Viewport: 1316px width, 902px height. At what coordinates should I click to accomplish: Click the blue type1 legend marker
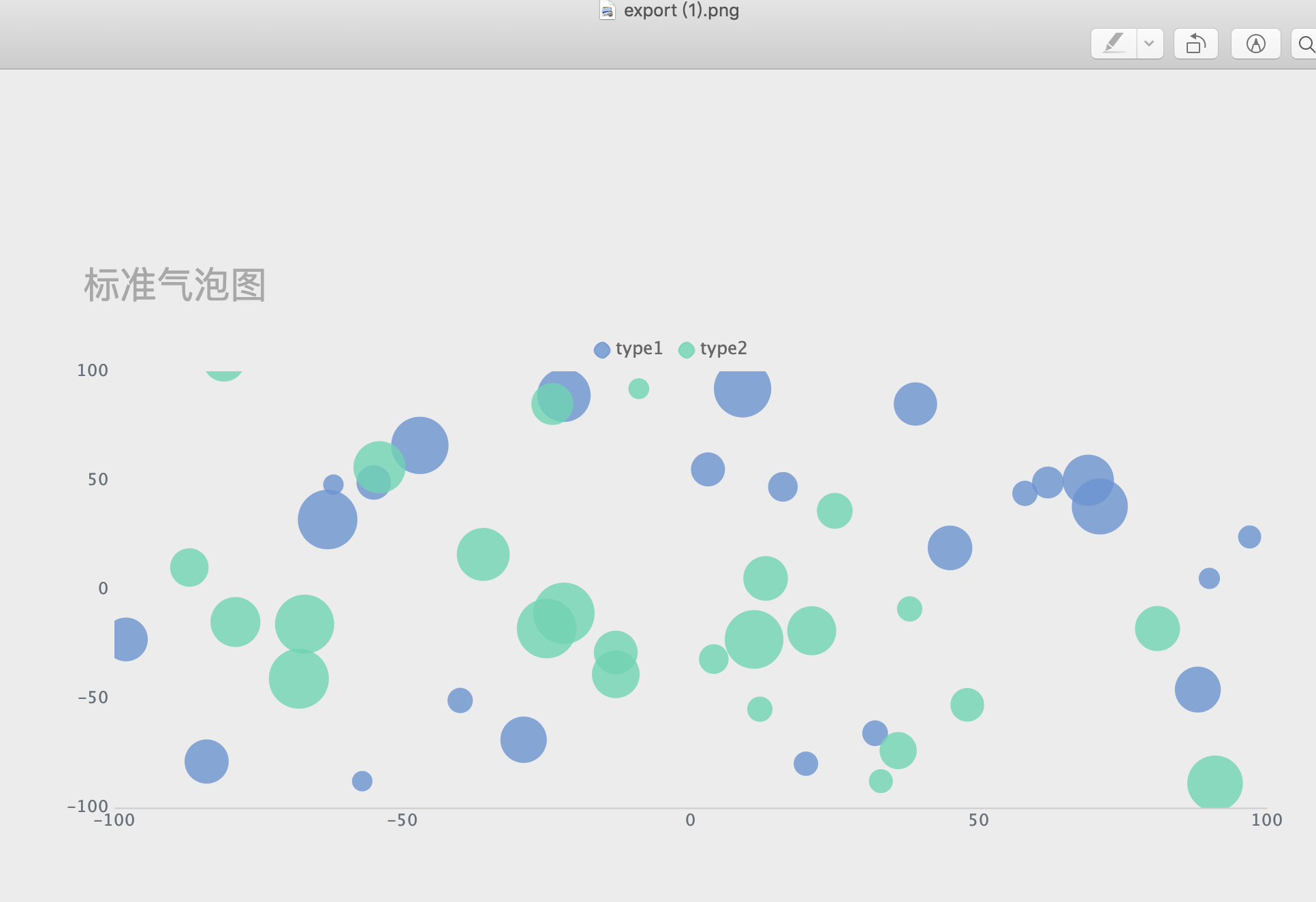click(x=601, y=349)
